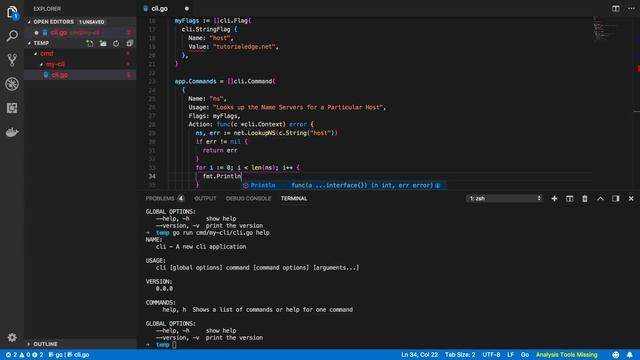Open the Source Control view
640x360 pixels.
12,60
